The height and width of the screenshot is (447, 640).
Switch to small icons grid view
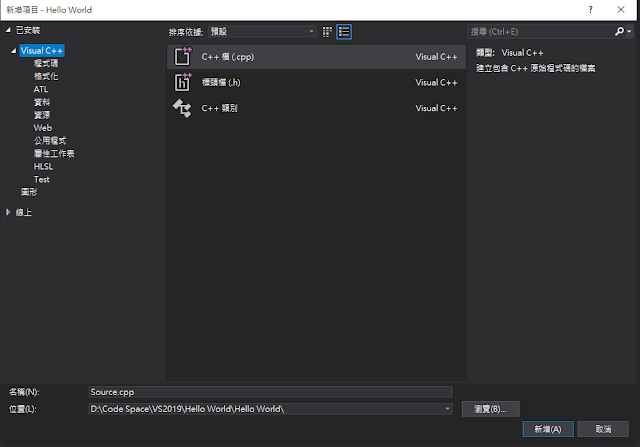327,32
